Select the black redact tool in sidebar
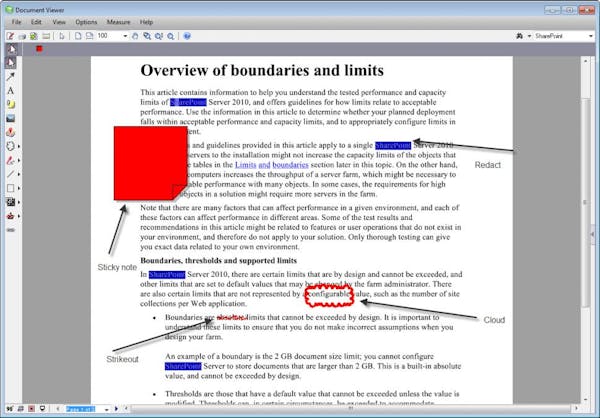 (11, 202)
